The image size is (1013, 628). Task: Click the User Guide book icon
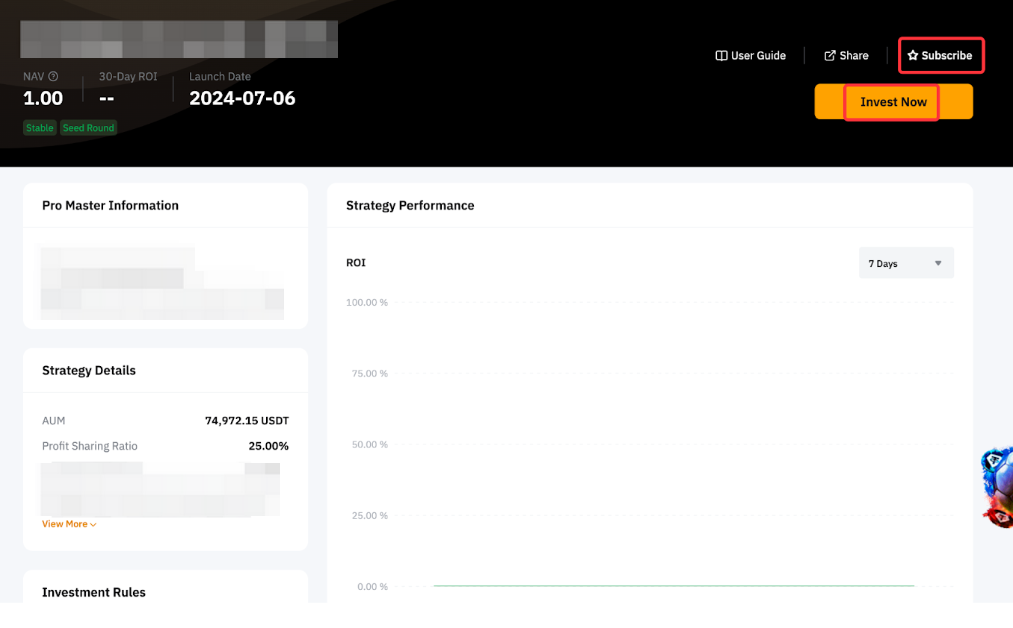click(721, 56)
